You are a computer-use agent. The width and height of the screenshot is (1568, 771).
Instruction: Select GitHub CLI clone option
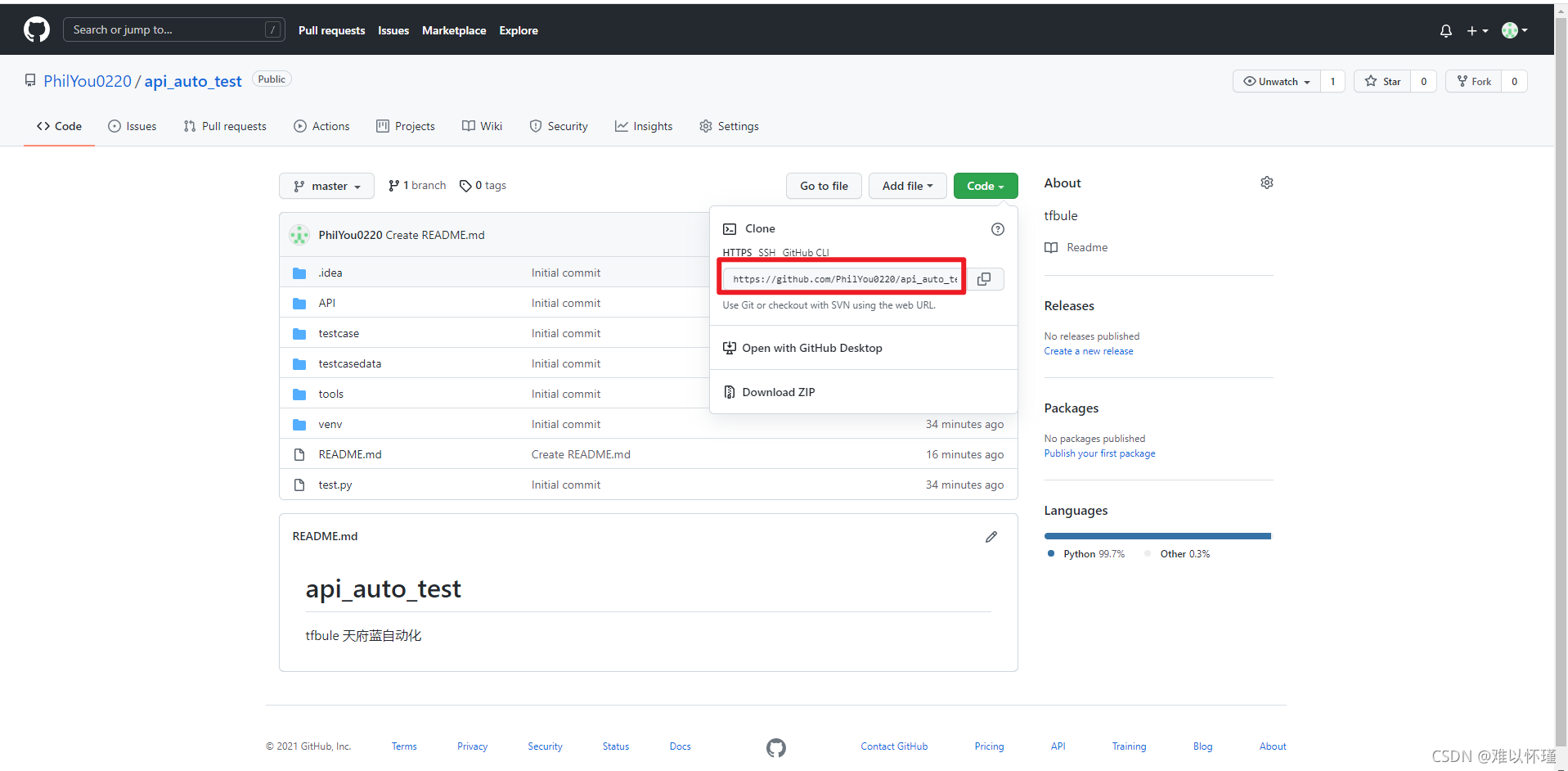pos(806,252)
